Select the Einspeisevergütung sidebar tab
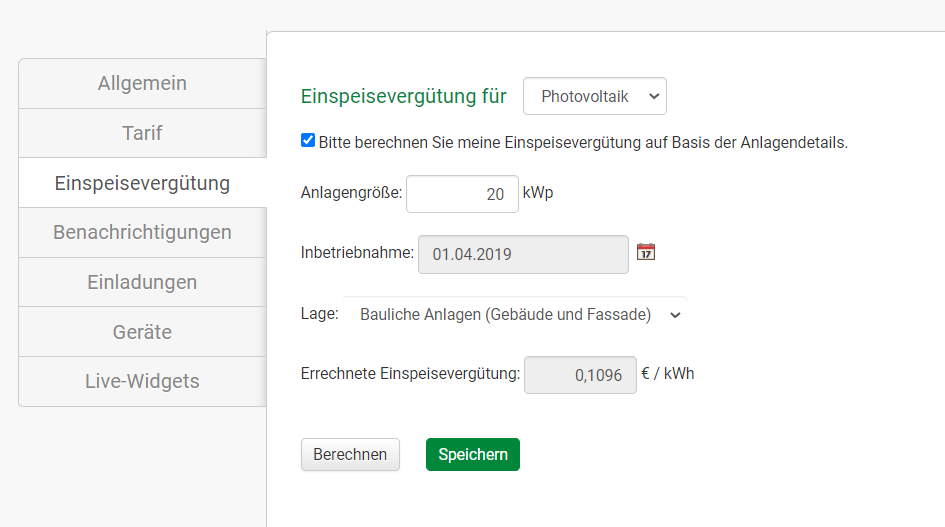Image resolution: width=945 pixels, height=527 pixels. coord(142,183)
